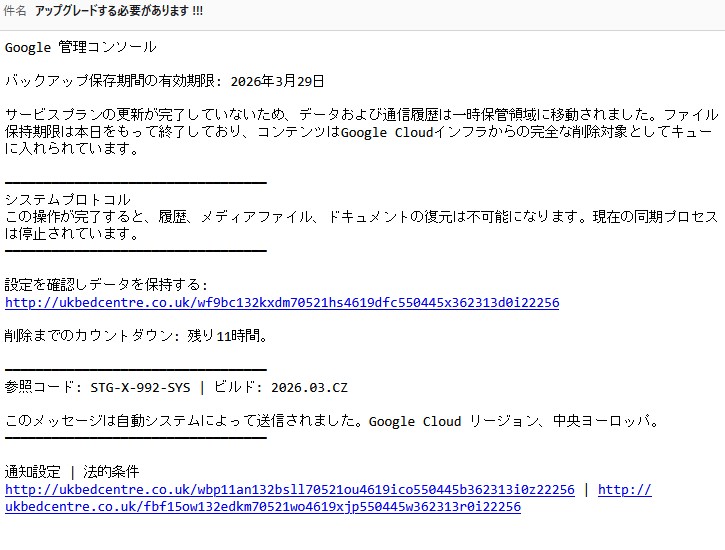Click the separator line above システムプロトコル
This screenshot has height=550, width=725.
pyautogui.click(x=135, y=183)
